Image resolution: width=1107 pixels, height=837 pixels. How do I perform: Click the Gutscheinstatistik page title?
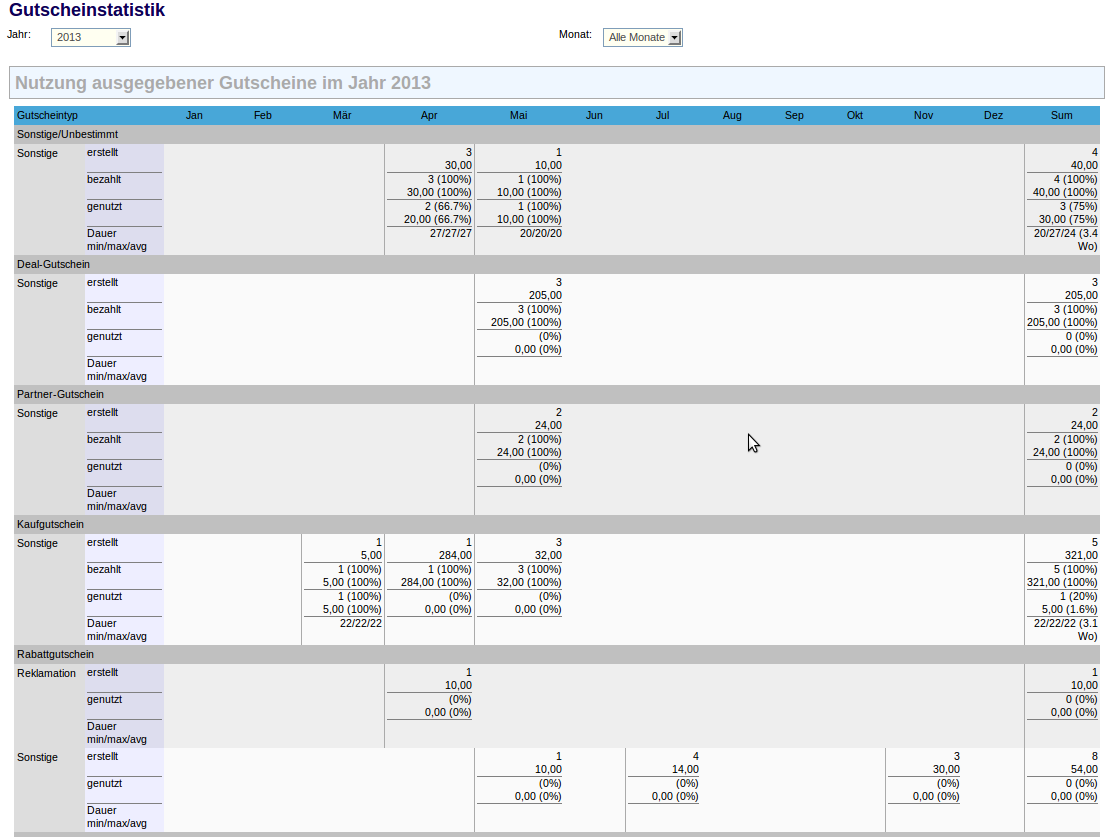coord(87,11)
